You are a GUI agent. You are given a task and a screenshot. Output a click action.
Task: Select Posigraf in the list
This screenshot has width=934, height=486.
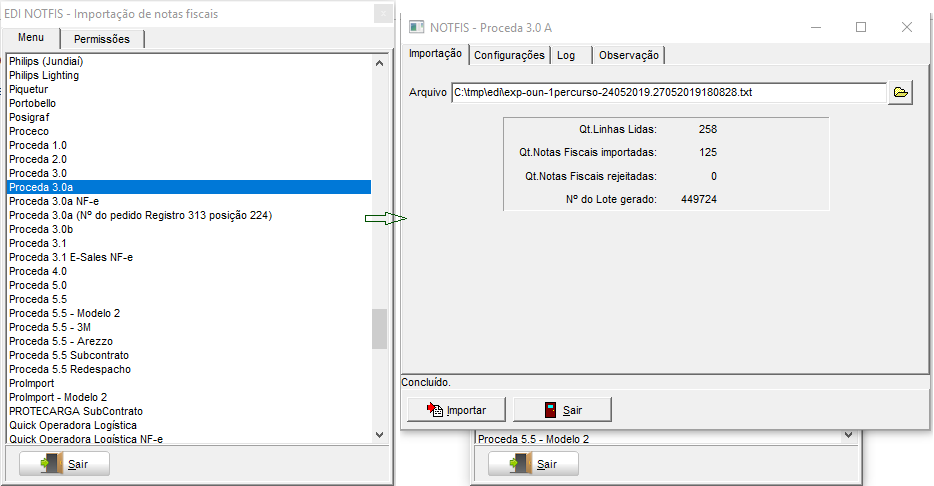pyautogui.click(x=189, y=117)
